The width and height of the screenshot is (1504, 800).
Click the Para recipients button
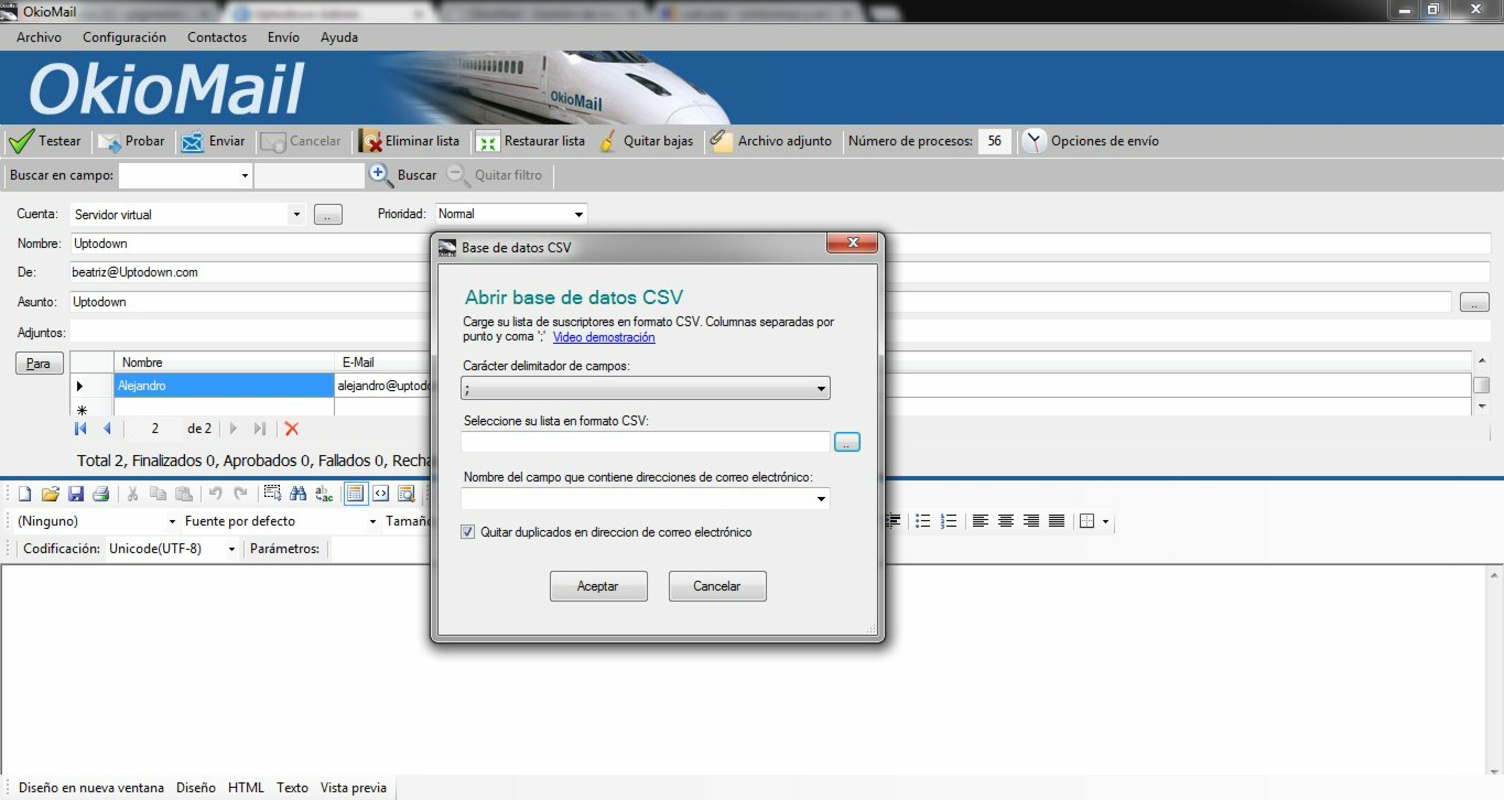[x=39, y=363]
